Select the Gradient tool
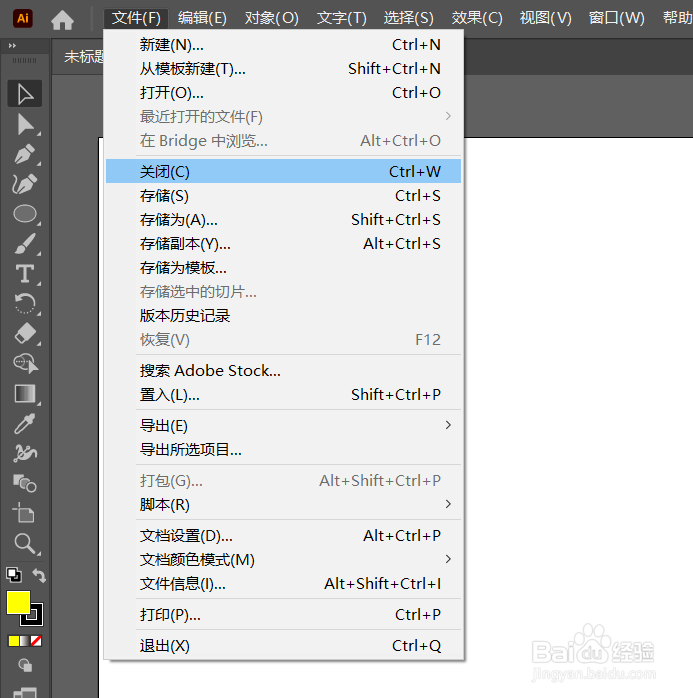 click(x=25, y=394)
